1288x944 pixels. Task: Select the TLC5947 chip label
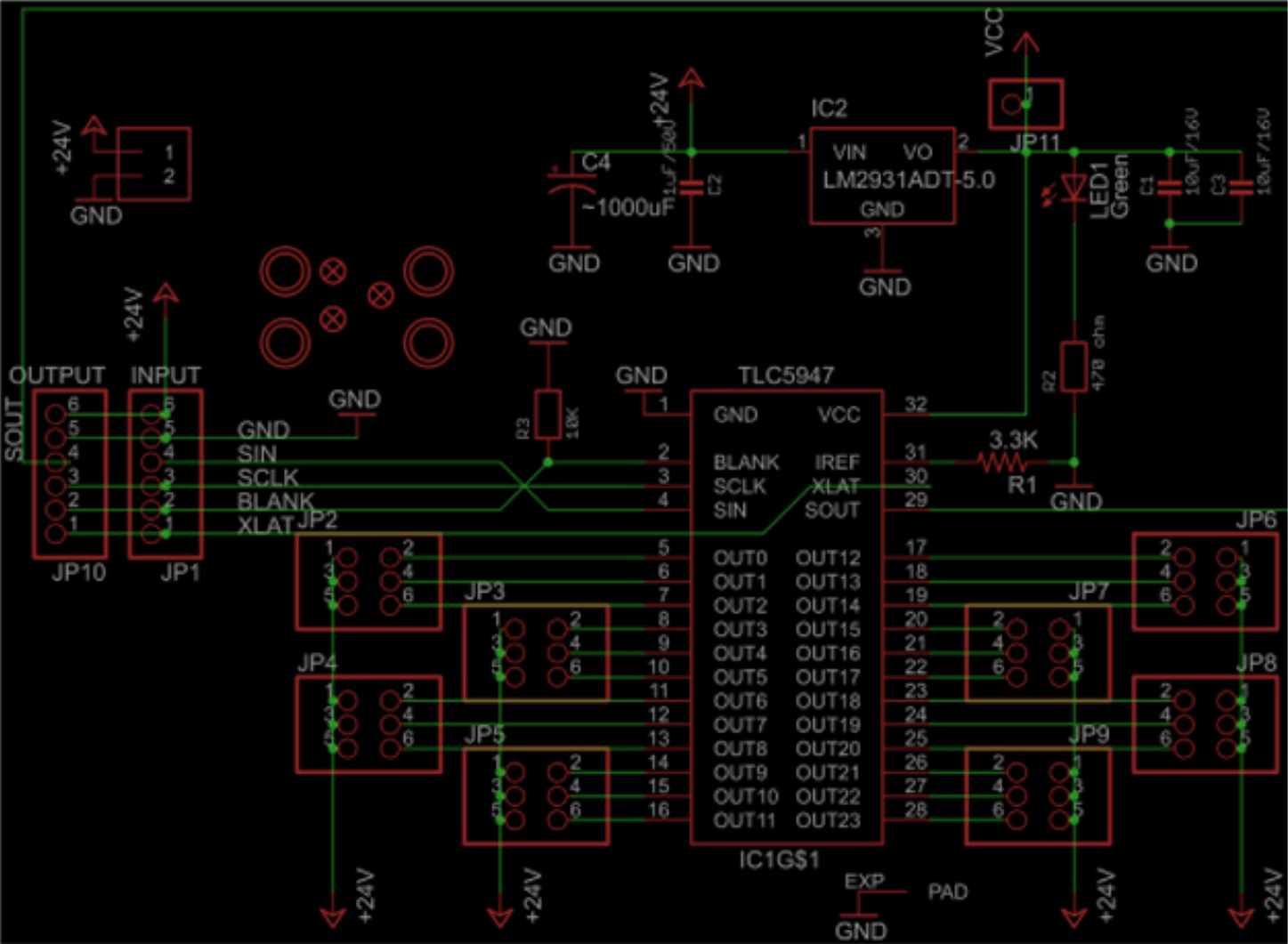(x=786, y=375)
